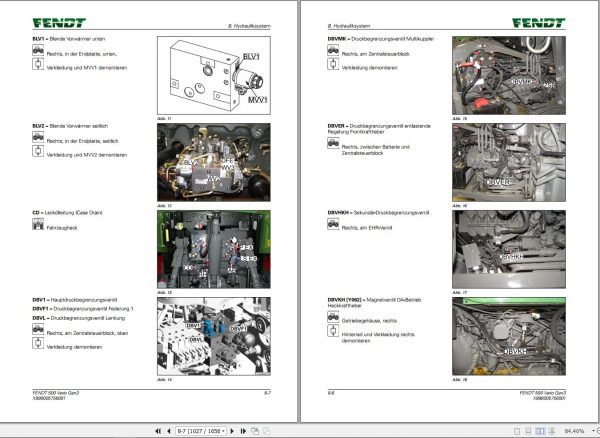
Task: Go to the first page of the document
Action: click(158, 431)
